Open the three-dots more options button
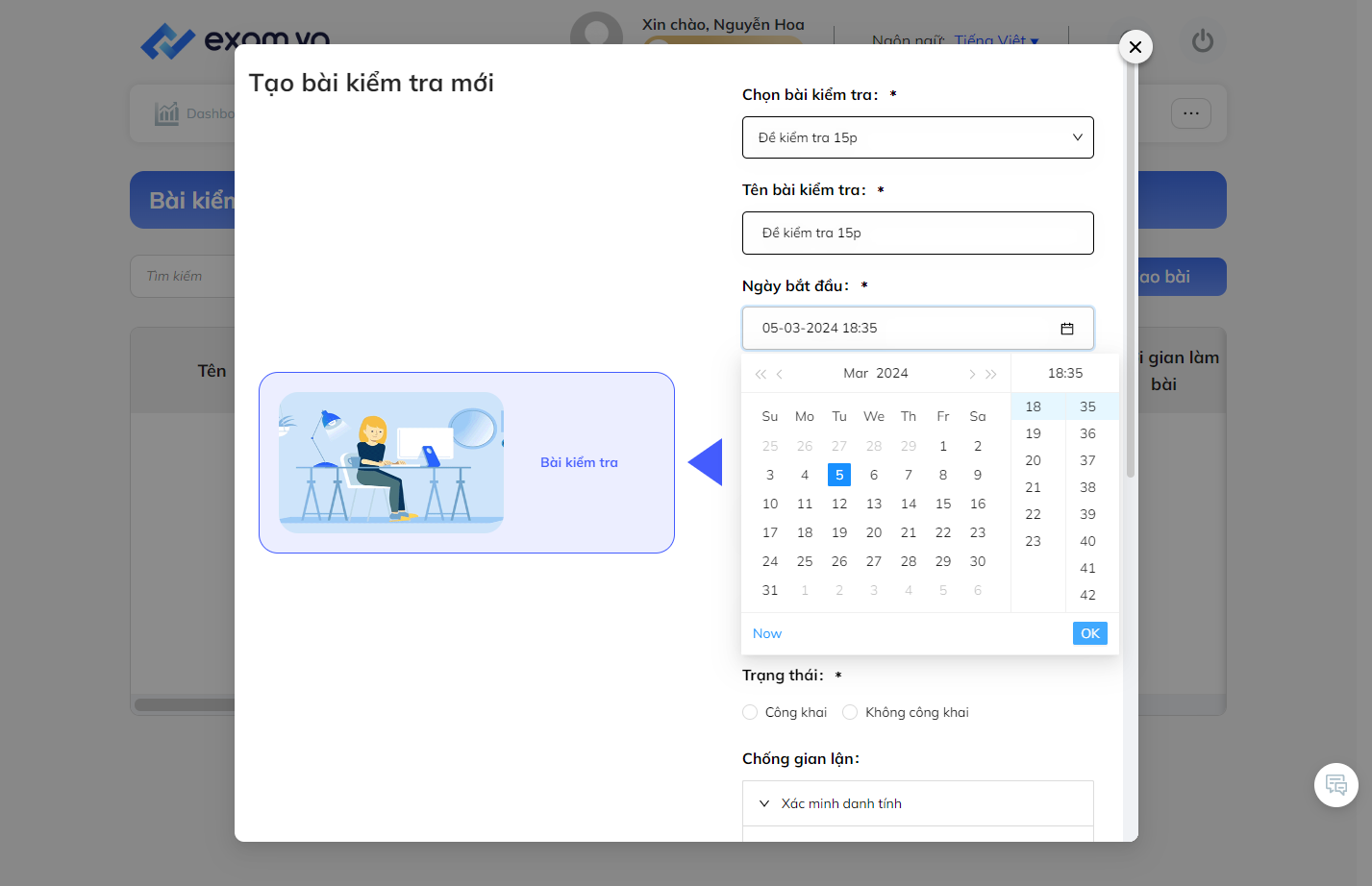 (1191, 113)
